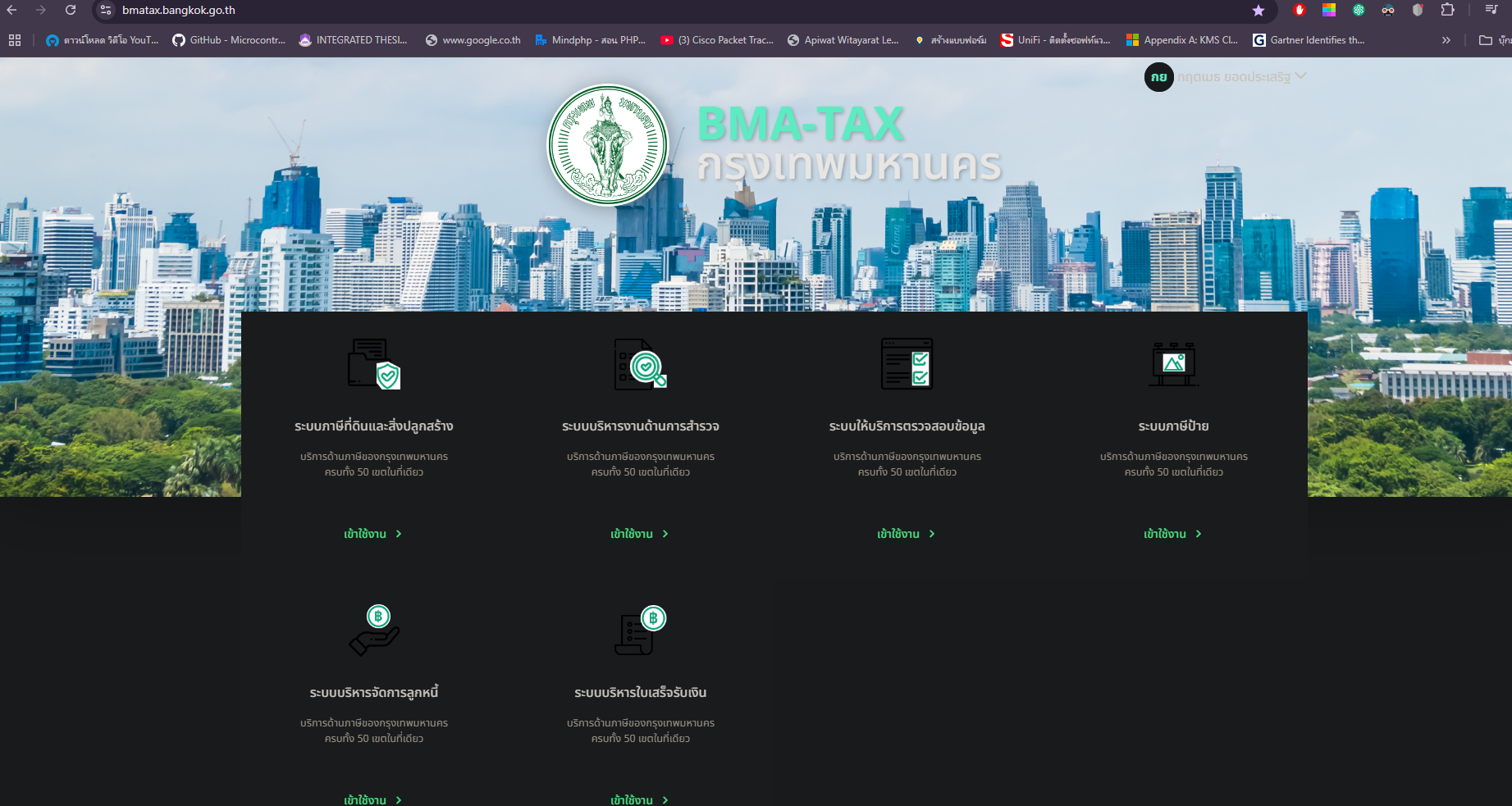Open the Mindphp bookmark

tap(591, 40)
